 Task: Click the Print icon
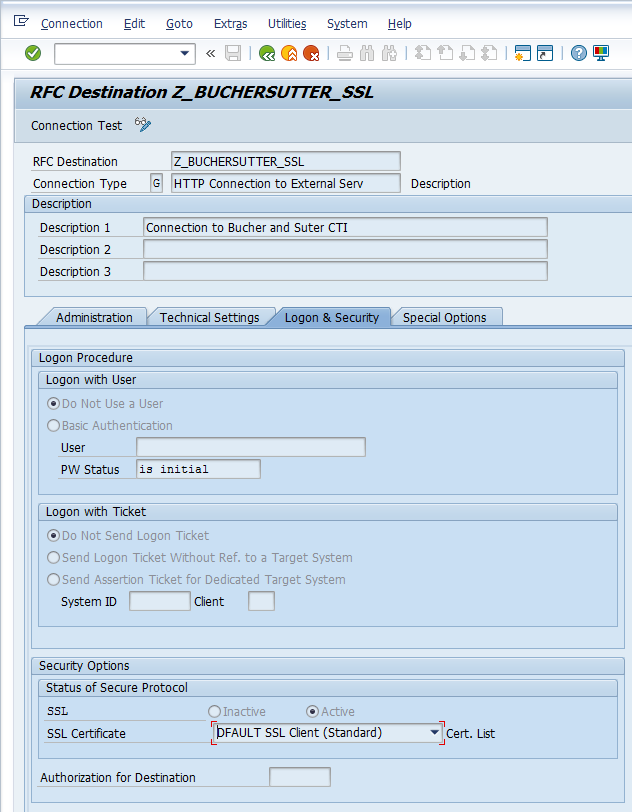pos(345,53)
